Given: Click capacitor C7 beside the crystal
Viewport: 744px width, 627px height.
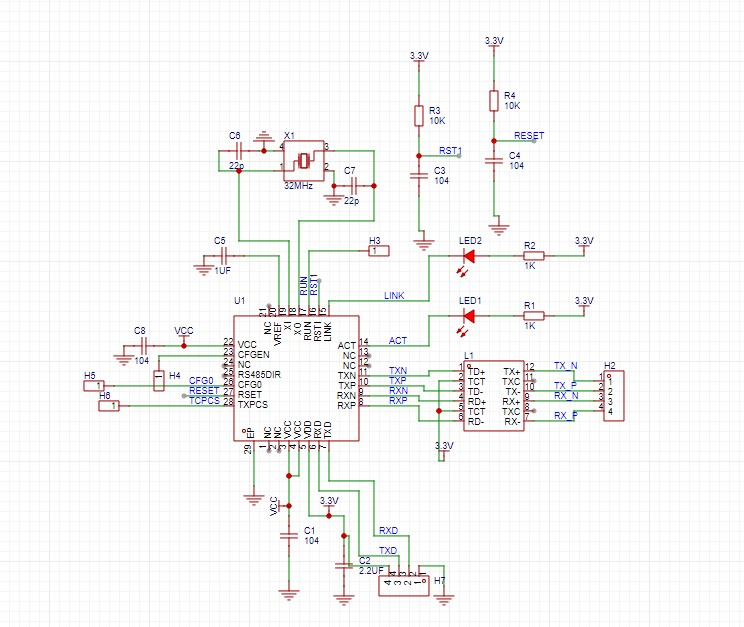Looking at the screenshot, I should 352,186.
